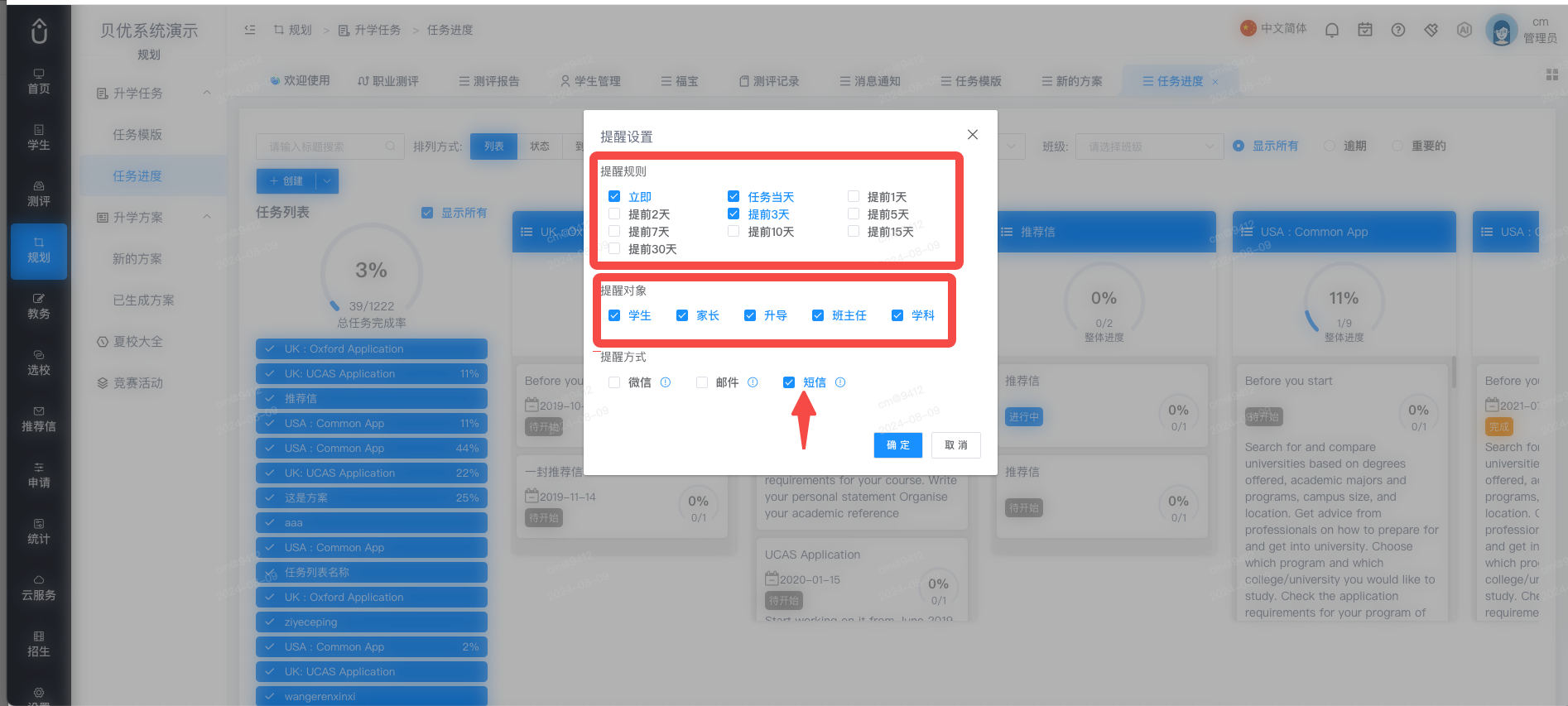Enable the 邮件 reminder method
The width and height of the screenshot is (1568, 706).
[x=702, y=382]
